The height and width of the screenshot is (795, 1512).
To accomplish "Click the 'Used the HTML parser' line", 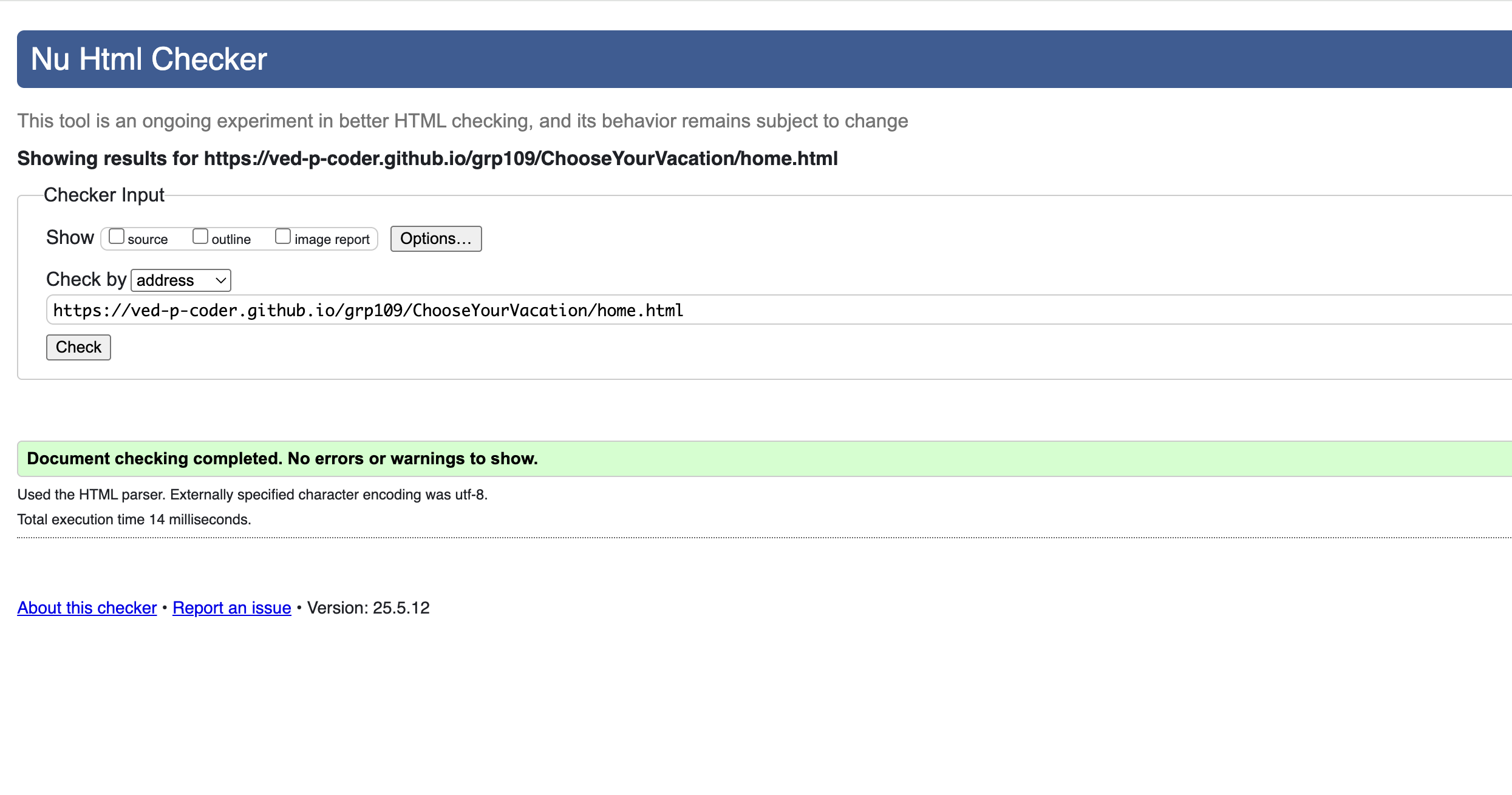I will coord(253,495).
